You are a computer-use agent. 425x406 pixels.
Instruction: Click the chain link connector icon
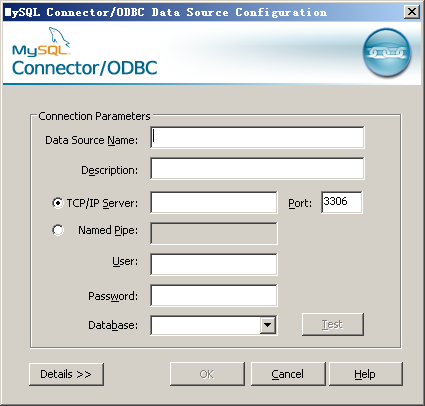pyautogui.click(x=387, y=52)
